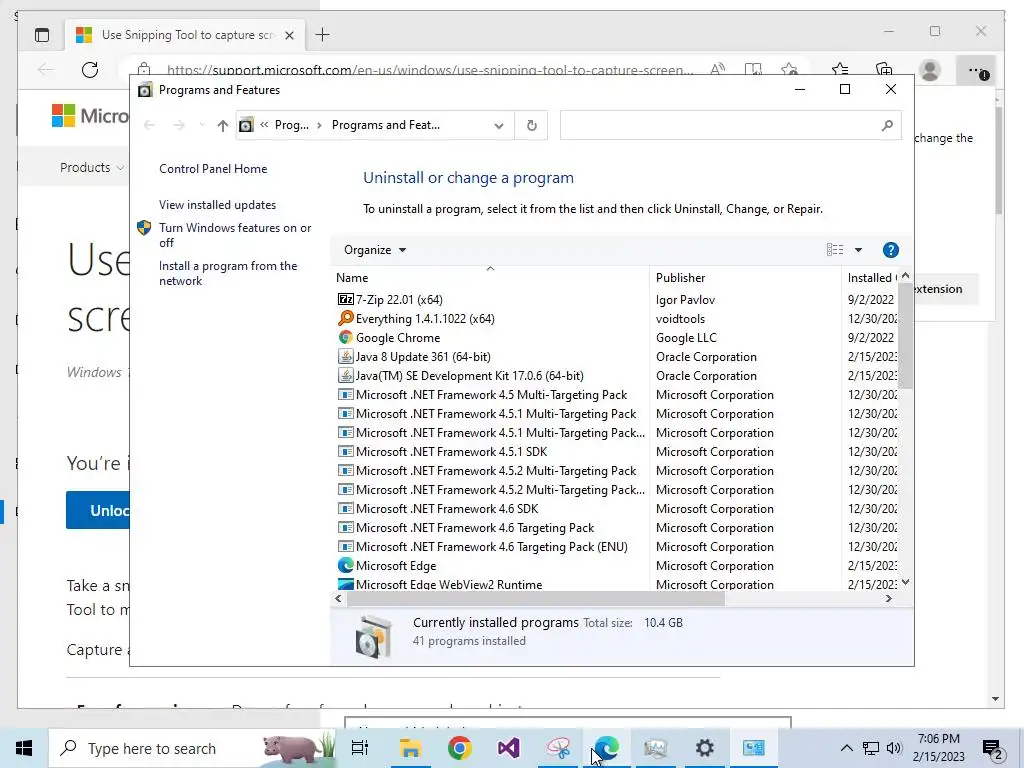Click the Edge page vertical scrollbar
This screenshot has width=1024, height=768.
997,160
